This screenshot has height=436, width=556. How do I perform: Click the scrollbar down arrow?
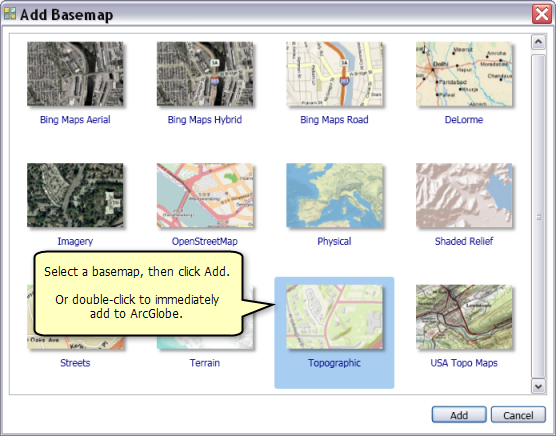point(538,386)
